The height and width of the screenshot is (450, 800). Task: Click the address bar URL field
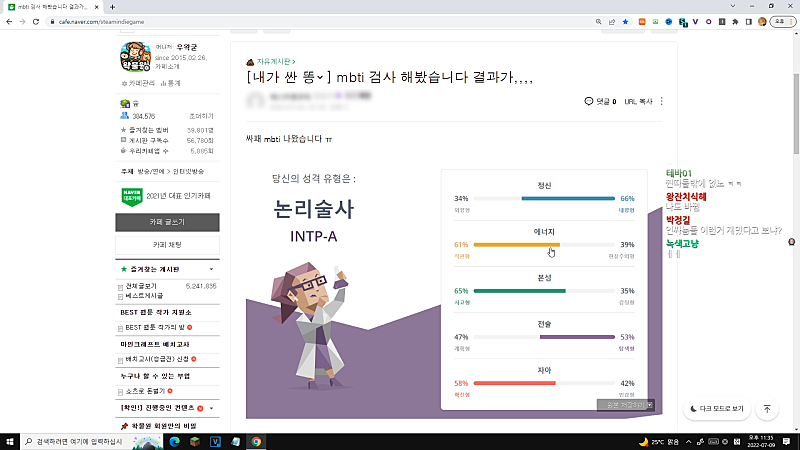[x=321, y=22]
